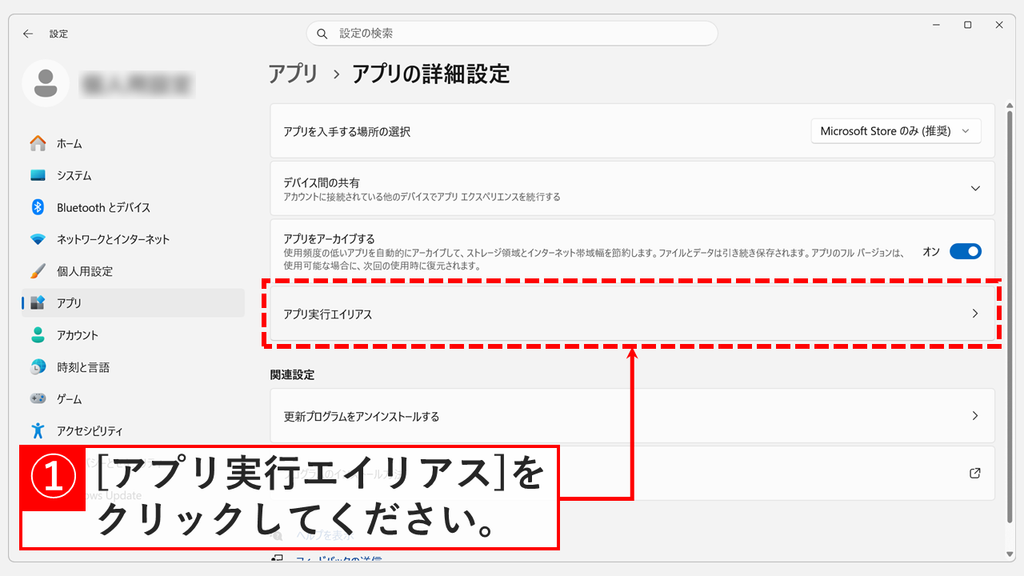
Task: Click the 関連設定 heading
Action: [293, 375]
